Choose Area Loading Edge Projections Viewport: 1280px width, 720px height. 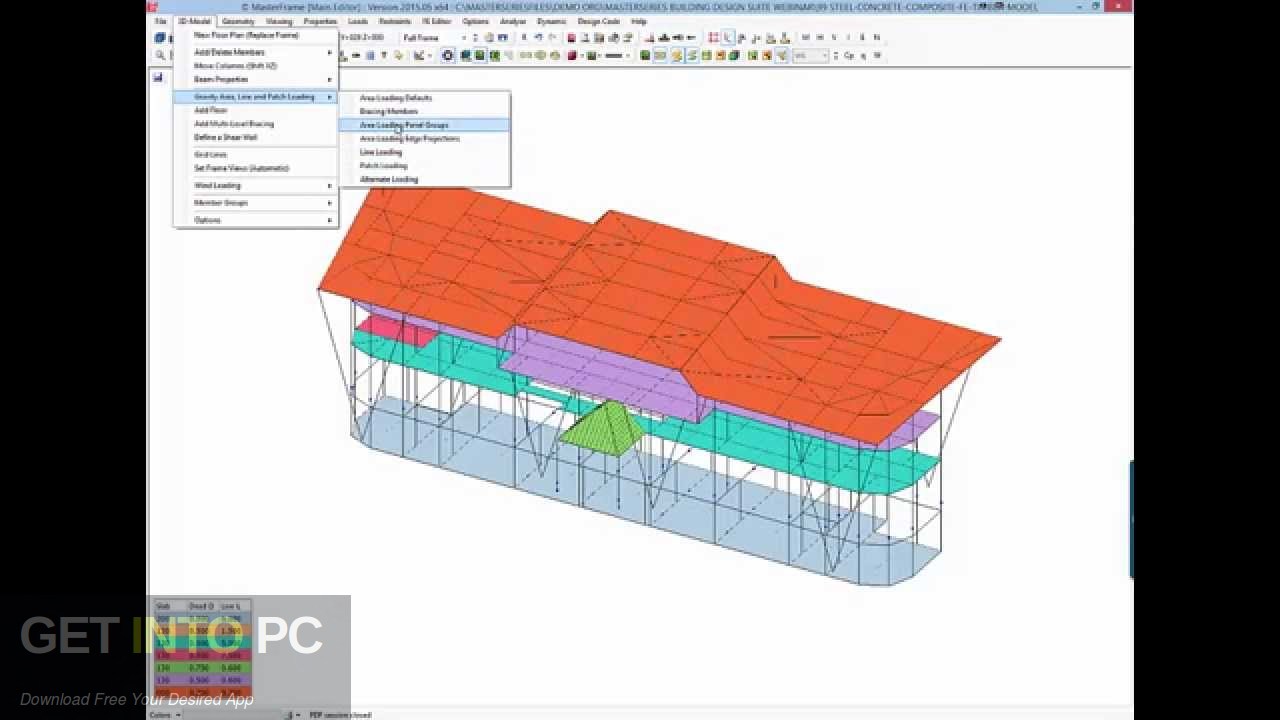[x=410, y=139]
